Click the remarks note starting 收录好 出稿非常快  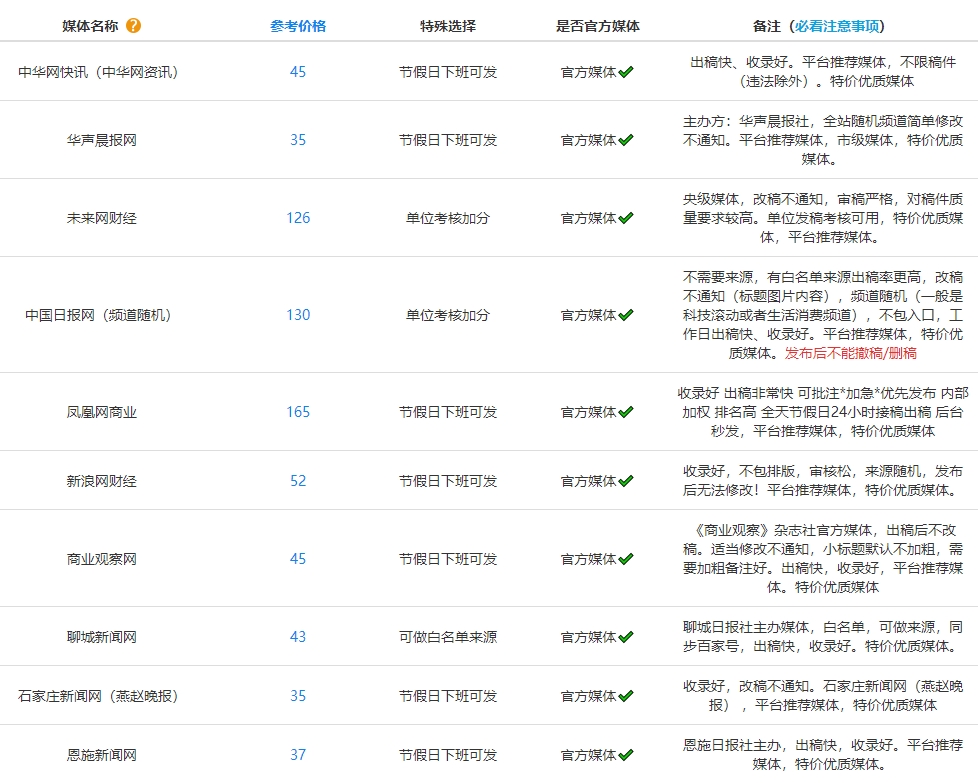coord(823,412)
